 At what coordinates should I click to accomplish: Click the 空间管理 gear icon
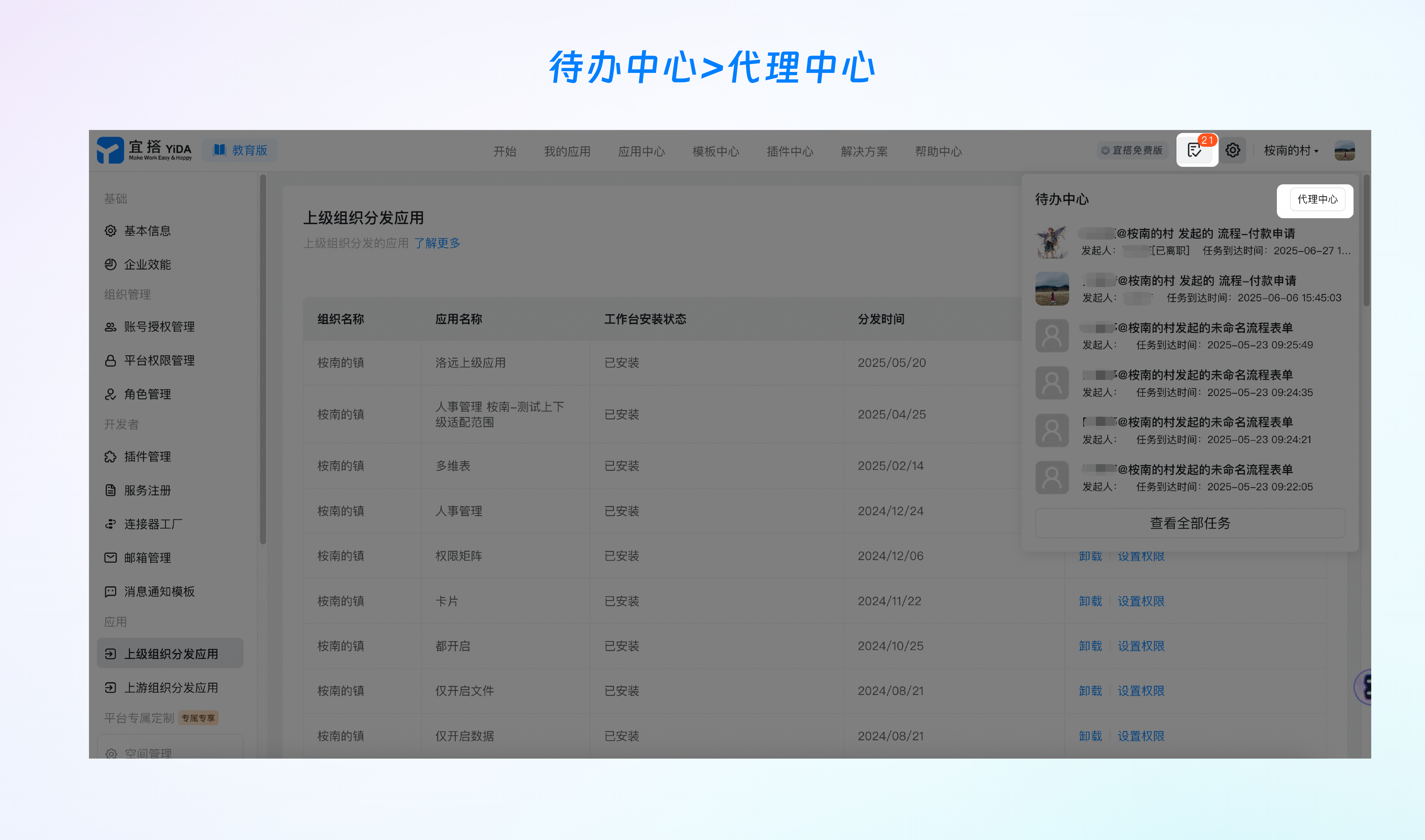point(111,753)
